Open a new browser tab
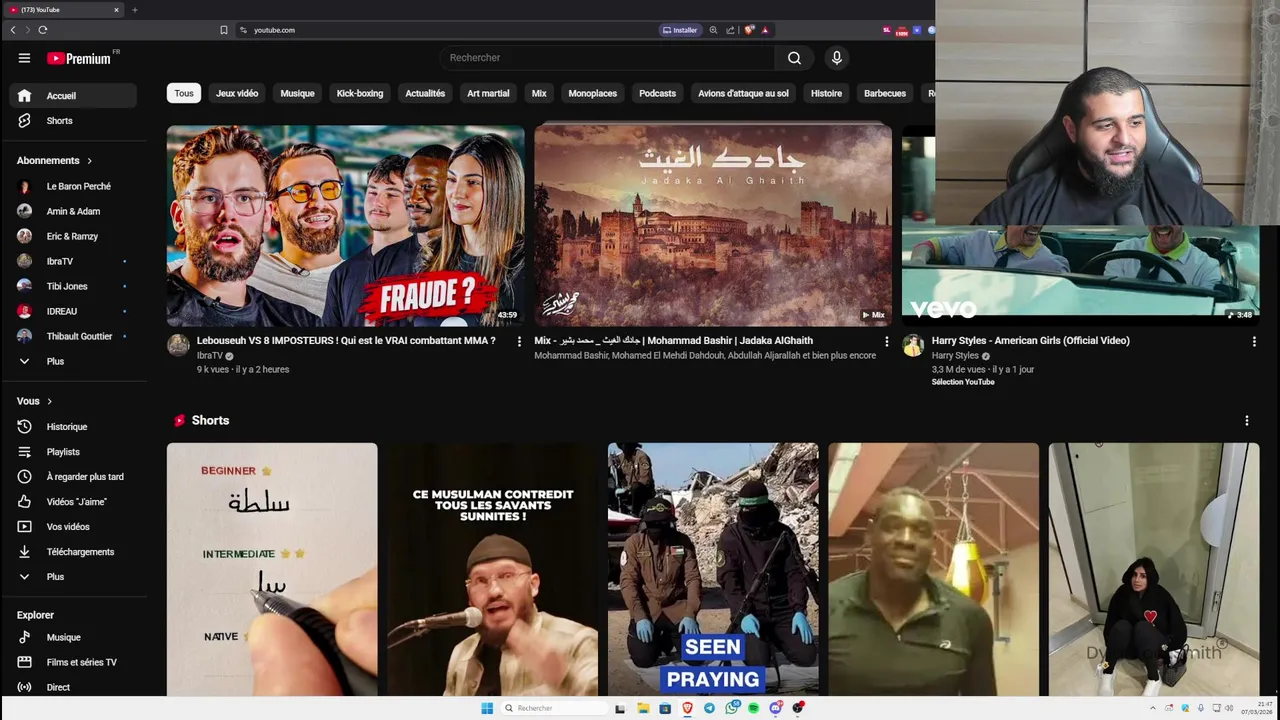The image size is (1280, 720). click(x=134, y=10)
